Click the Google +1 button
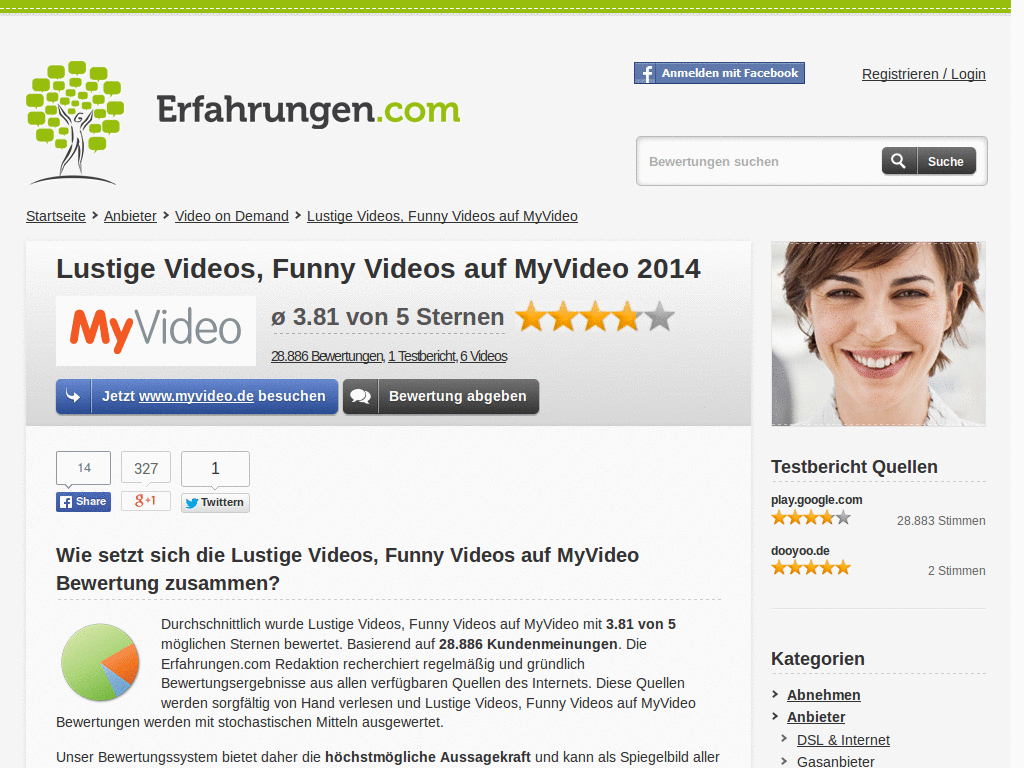This screenshot has width=1024, height=768. [146, 501]
